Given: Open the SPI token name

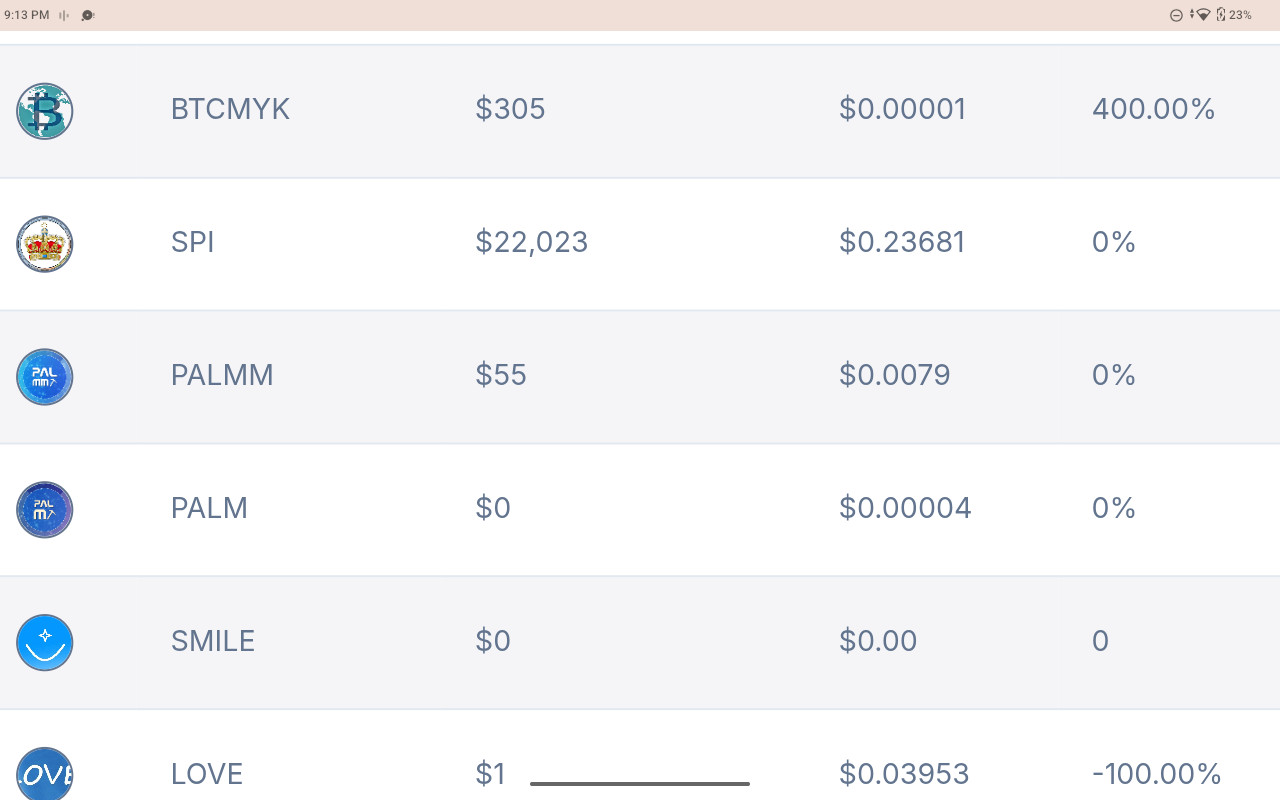Looking at the screenshot, I should pyautogui.click(x=193, y=242).
